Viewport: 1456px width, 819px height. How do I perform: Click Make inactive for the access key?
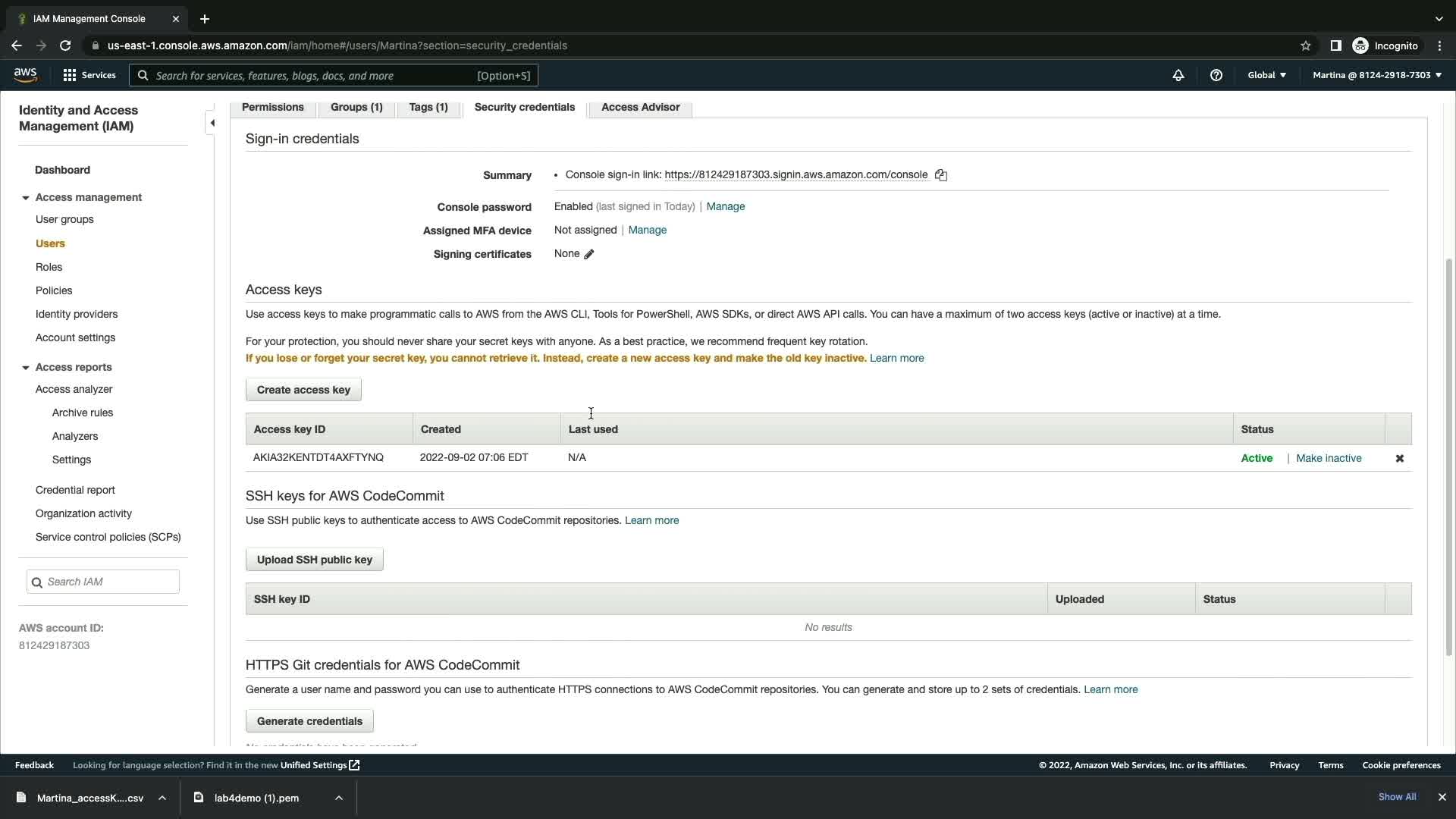pyautogui.click(x=1329, y=458)
